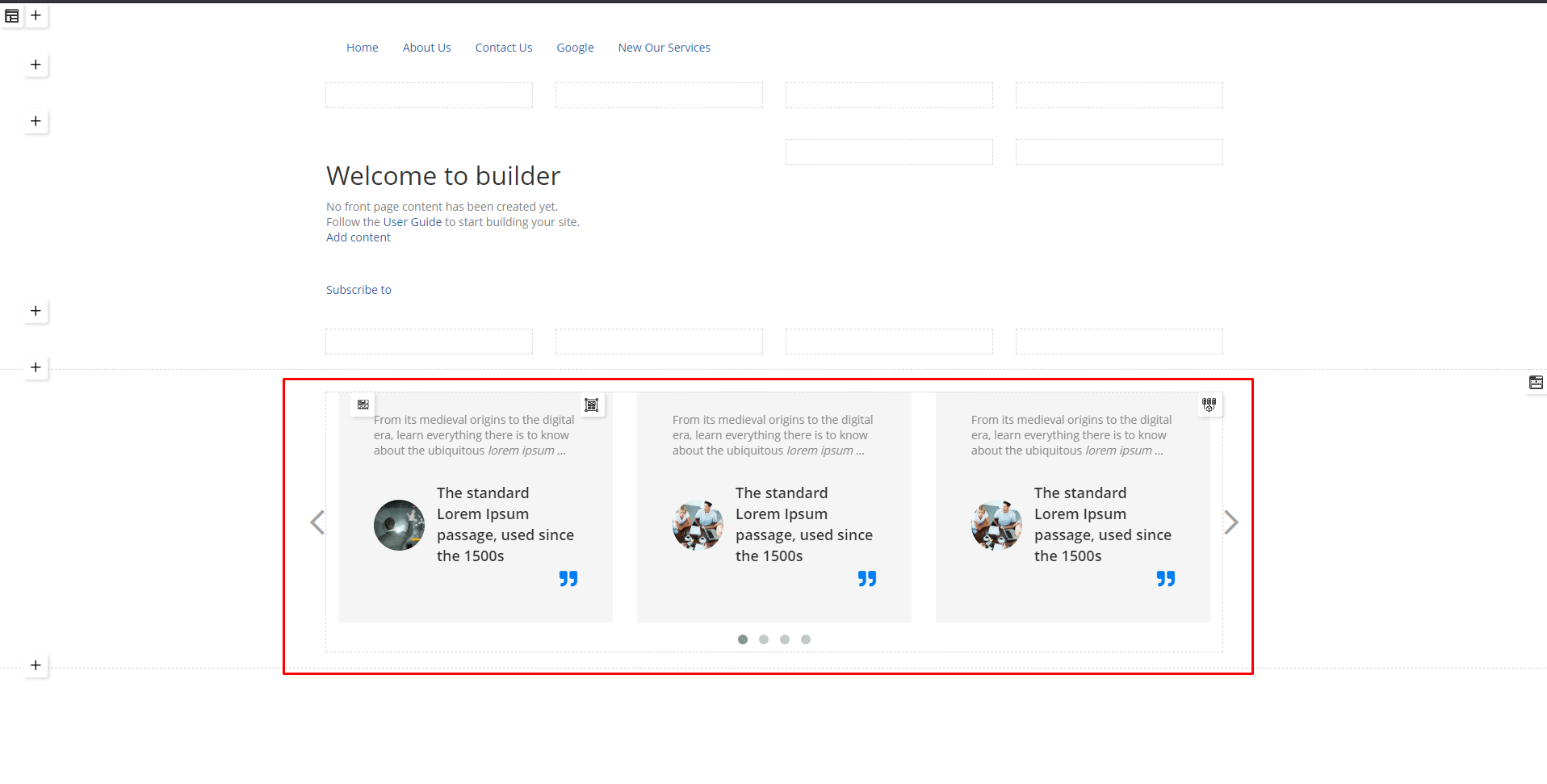The height and width of the screenshot is (784, 1547).
Task: Click blue quote mark on middle testimonial card
Action: coord(867,579)
